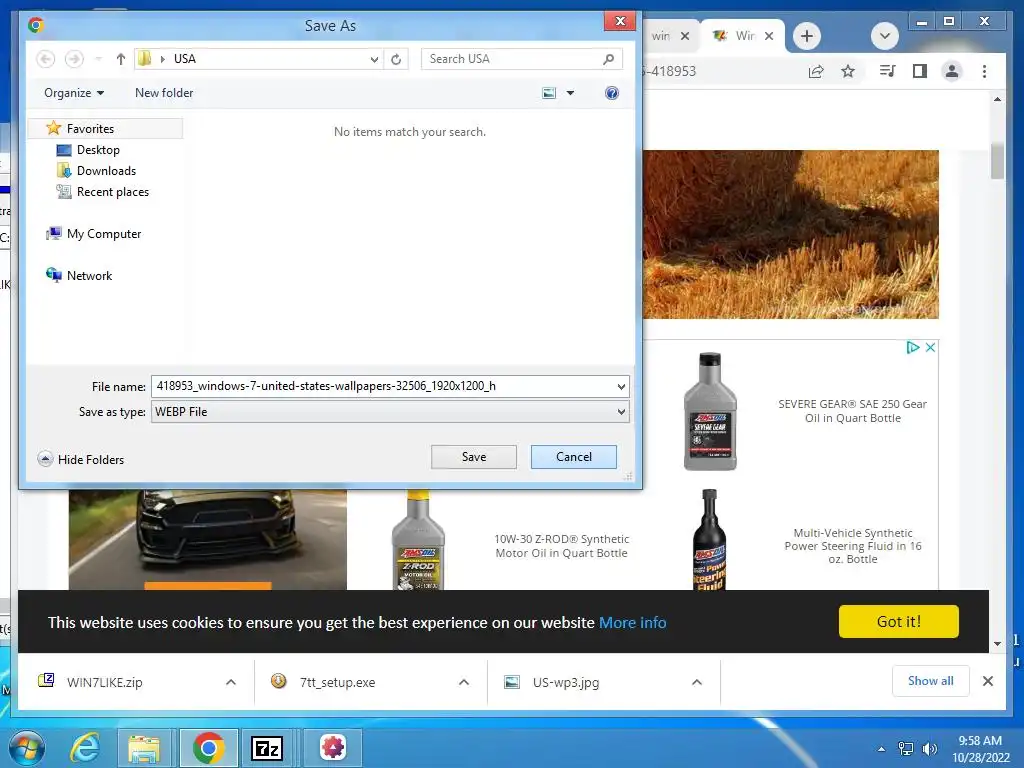The width and height of the screenshot is (1024, 768).
Task: Launch Internet Explorer from taskbar
Action: [86, 748]
